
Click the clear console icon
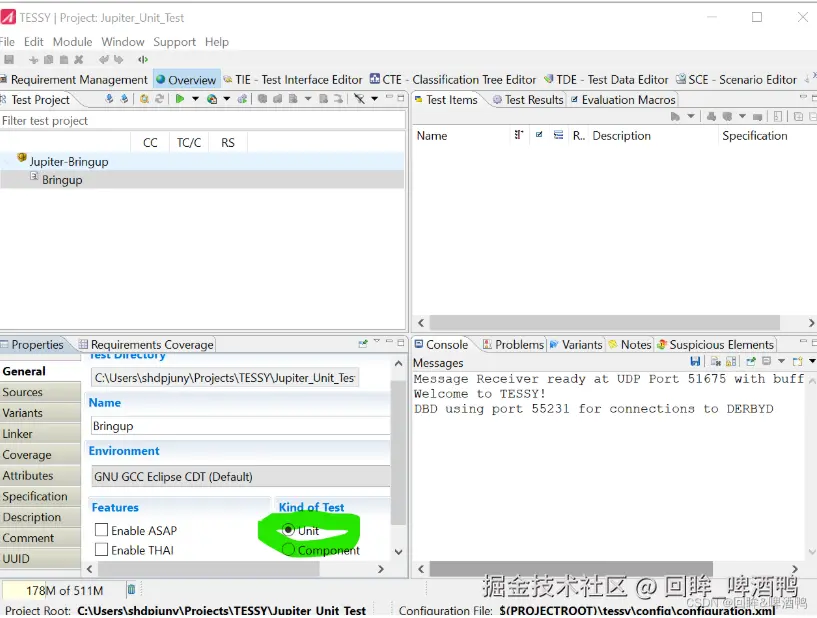(716, 361)
